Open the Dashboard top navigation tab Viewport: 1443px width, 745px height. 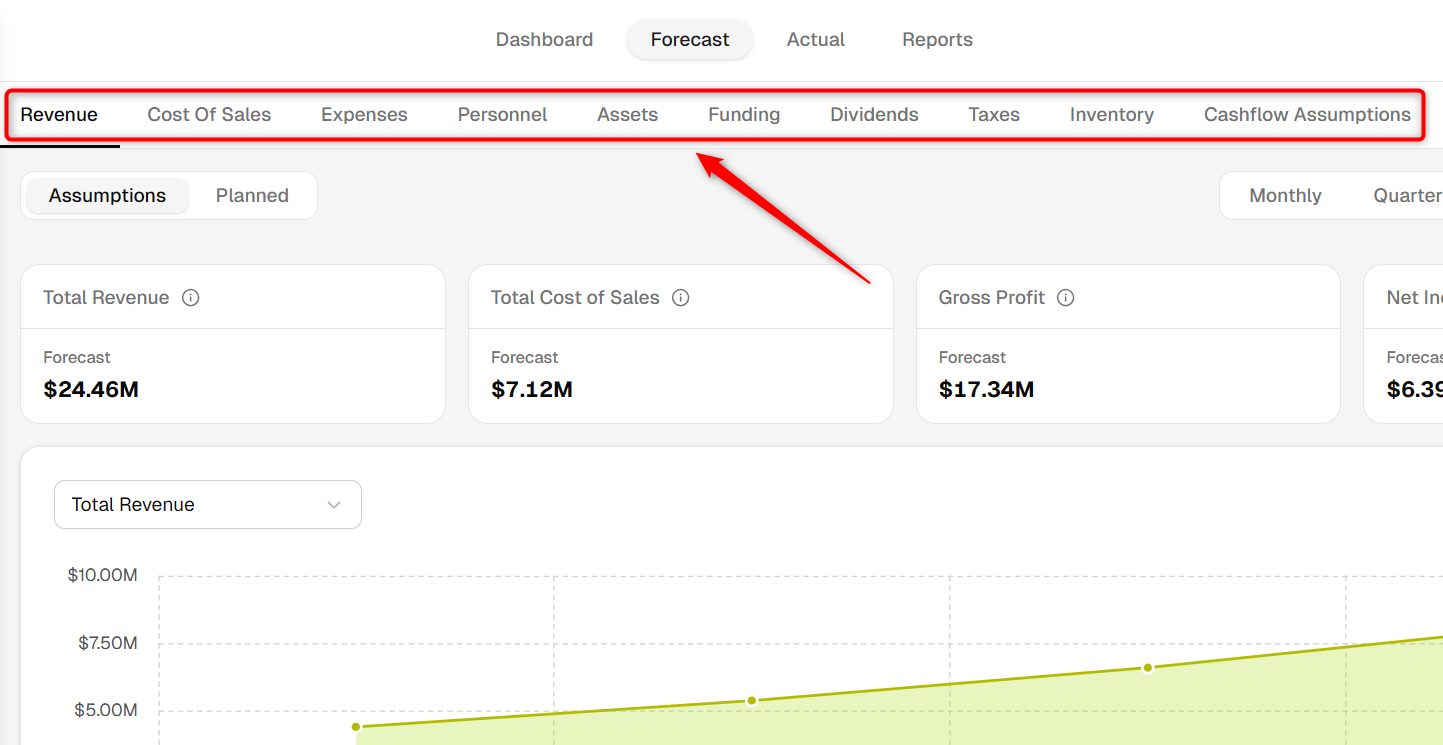[544, 40]
